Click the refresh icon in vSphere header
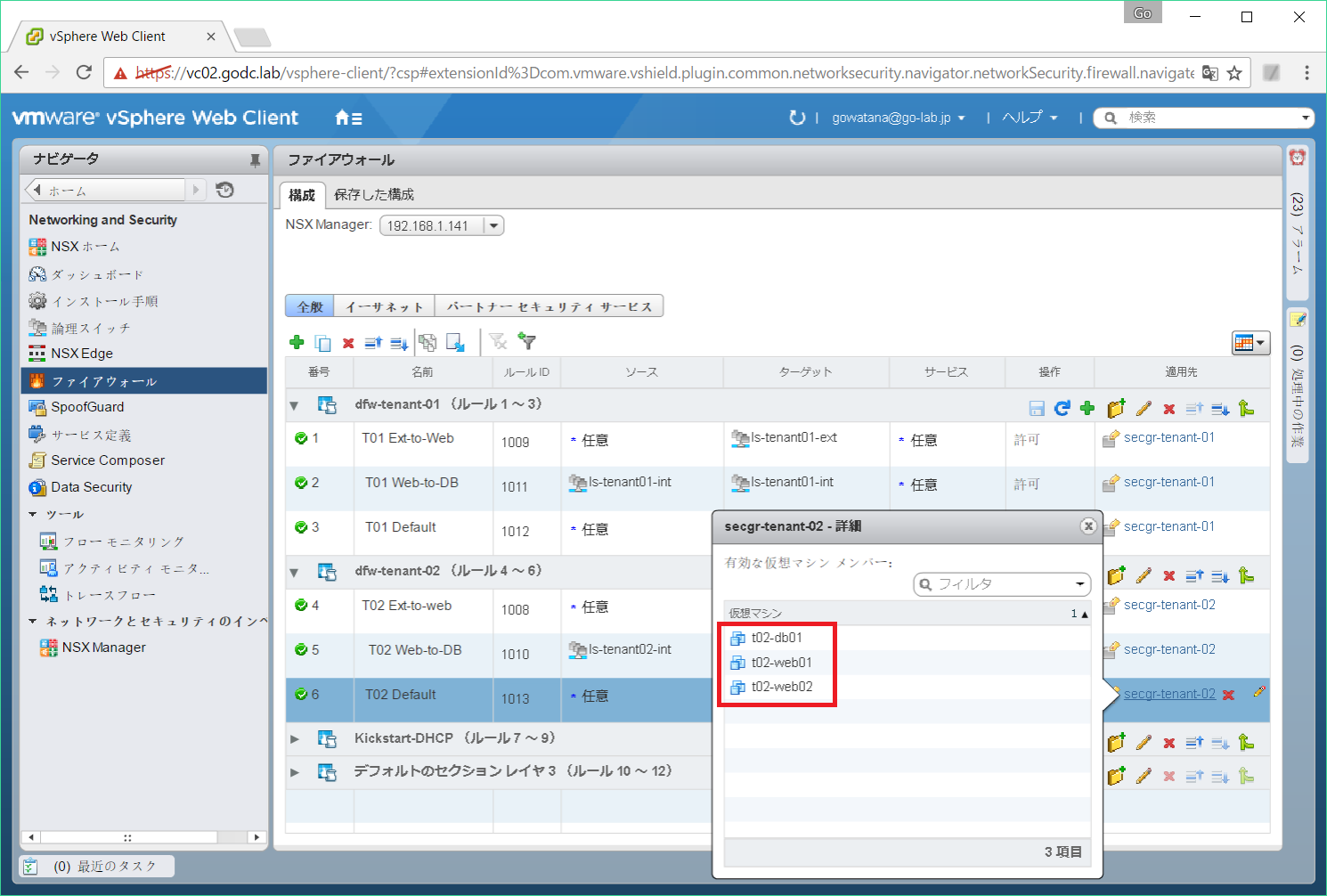1327x896 pixels. point(797,118)
